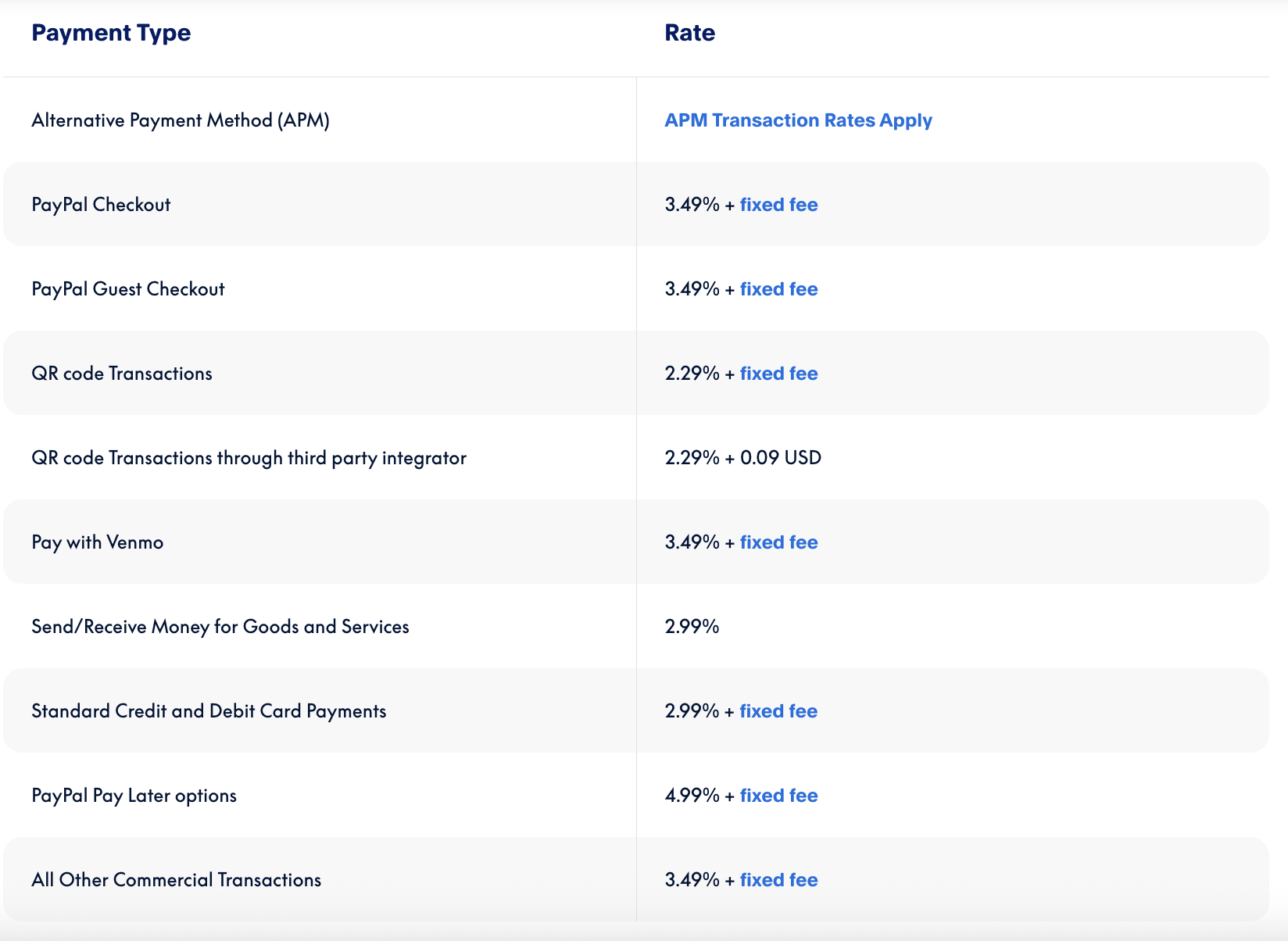Open fixed fee link in Pay with Venmo row
Viewport: 1288px width, 941px height.
point(778,542)
